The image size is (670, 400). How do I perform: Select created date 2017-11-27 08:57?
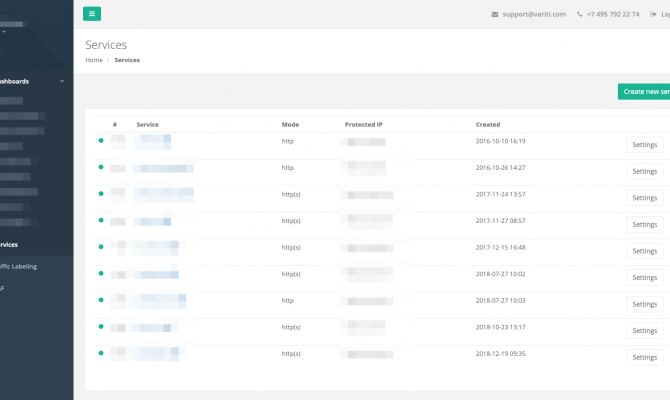point(500,221)
